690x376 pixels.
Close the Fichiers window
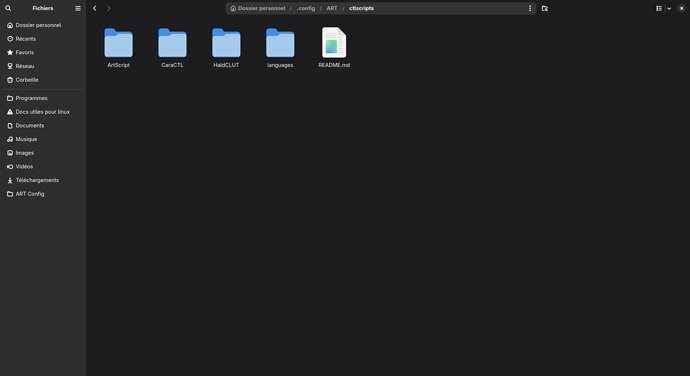click(682, 8)
